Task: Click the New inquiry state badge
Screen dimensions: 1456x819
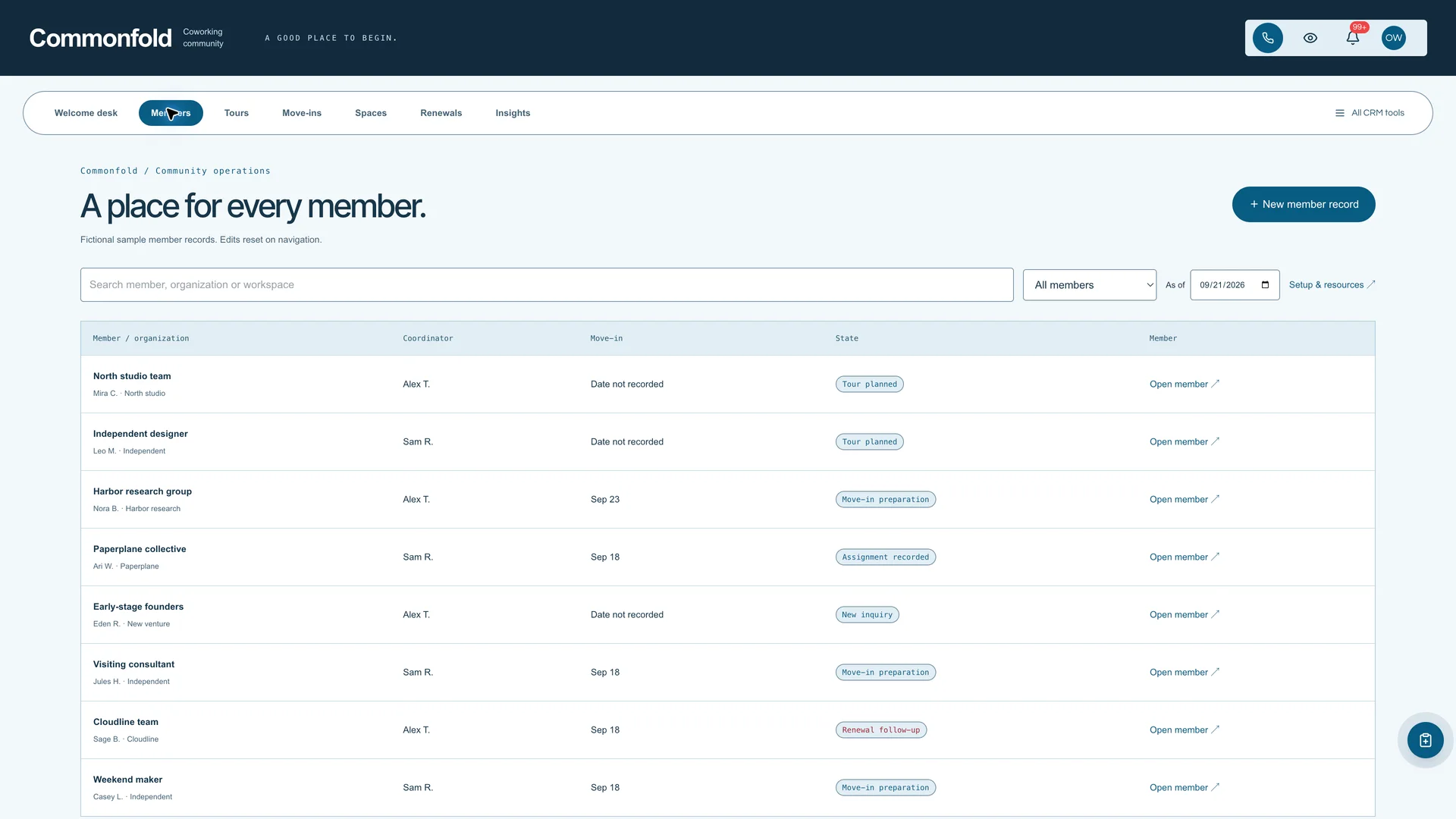Action: (x=868, y=615)
